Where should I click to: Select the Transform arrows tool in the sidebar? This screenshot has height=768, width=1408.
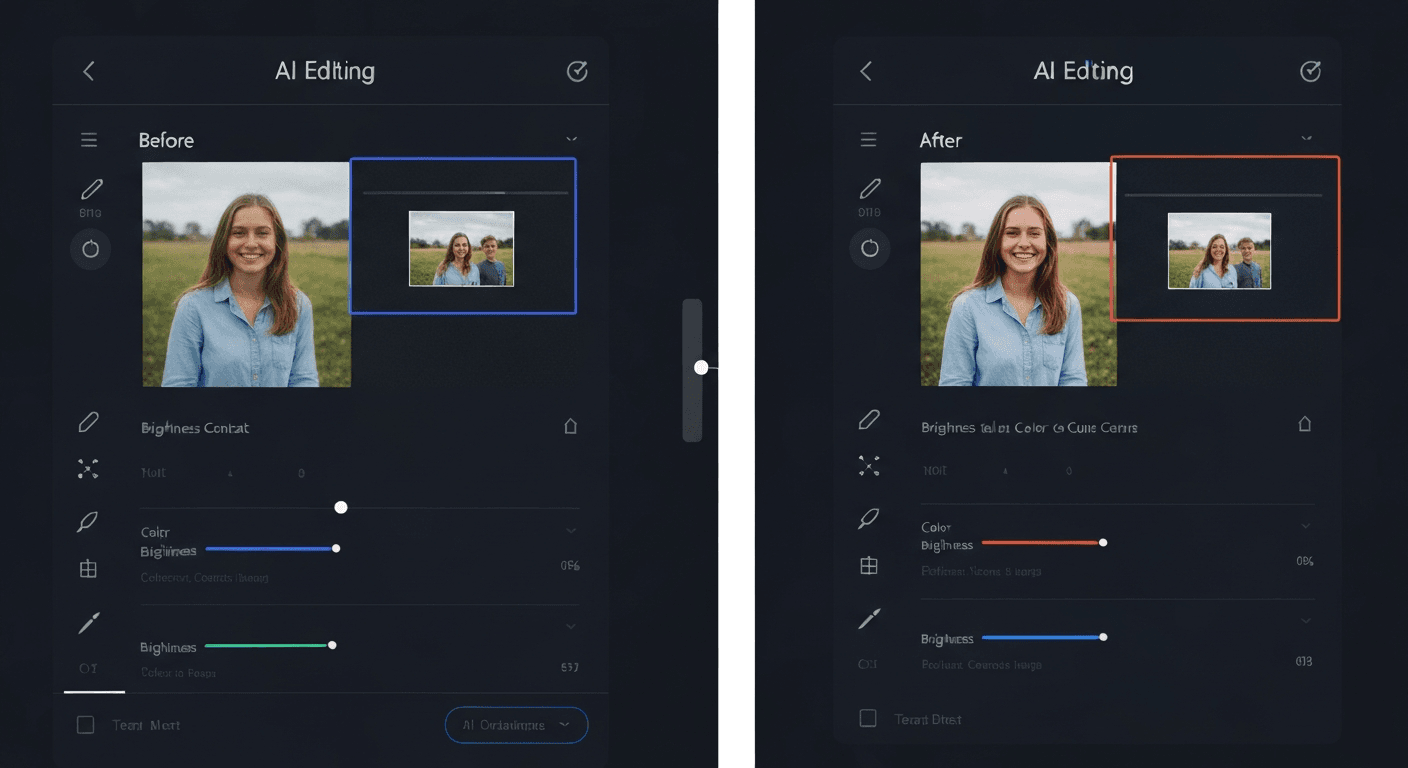pyautogui.click(x=89, y=468)
